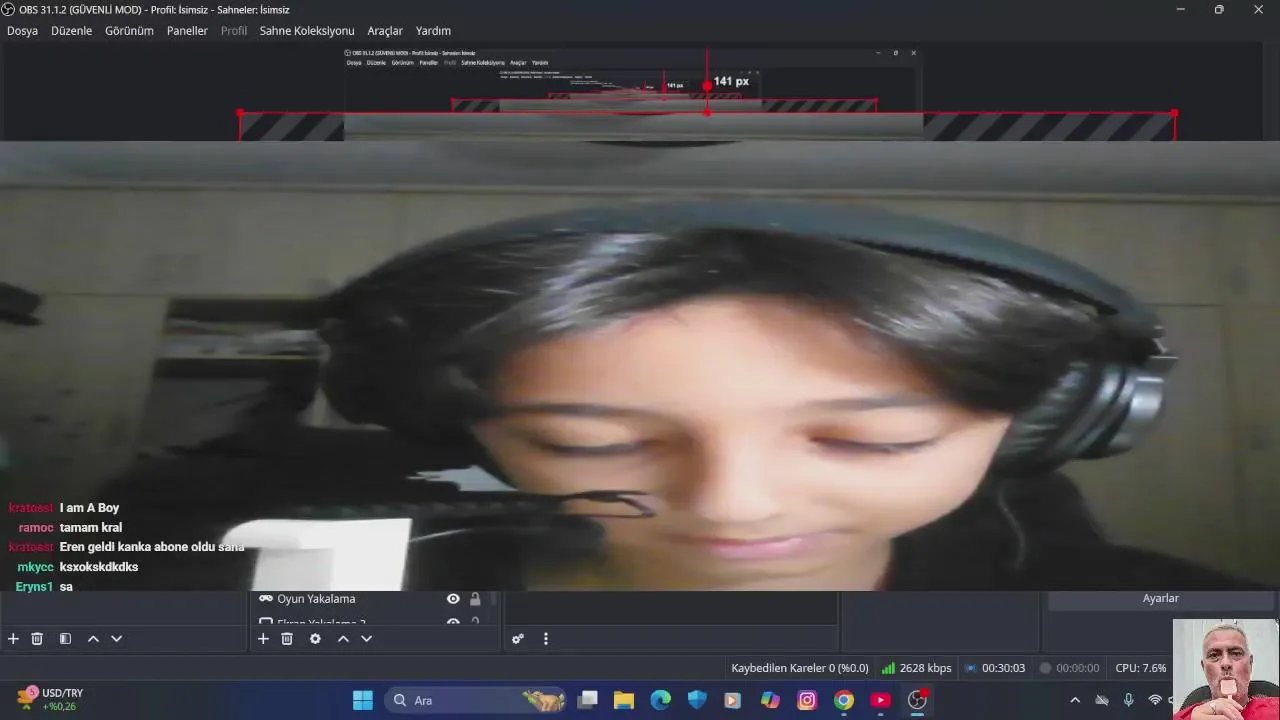Move scene up arrow
This screenshot has height=720, width=1280.
click(93, 638)
